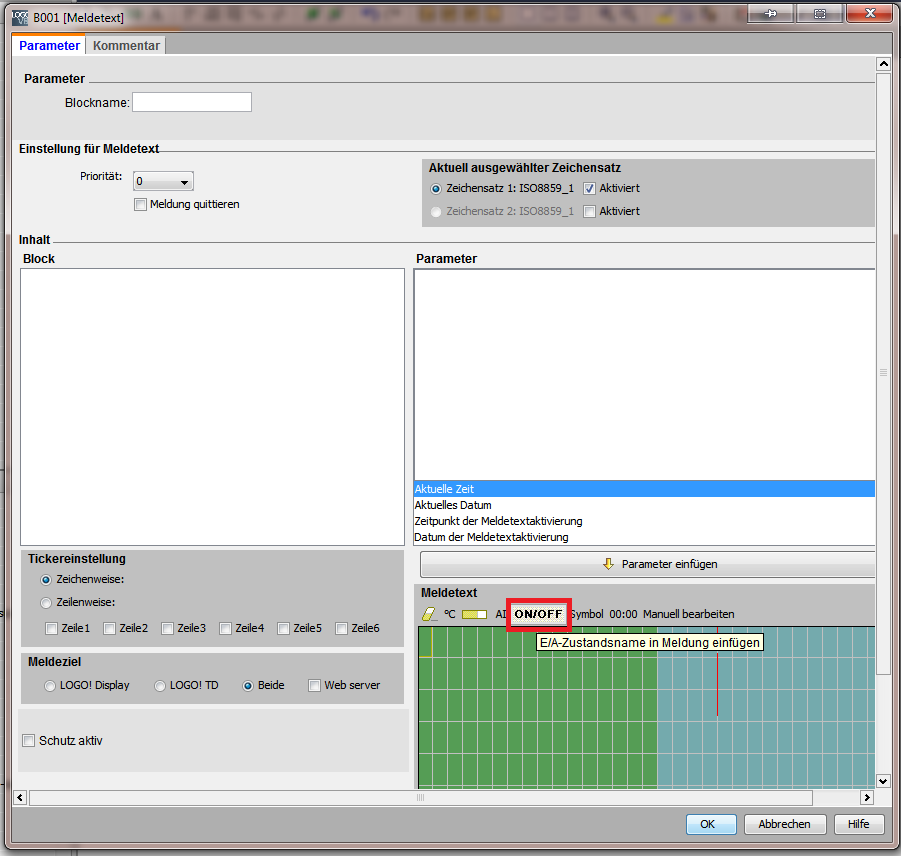Open the Priorität dropdown
The height and width of the screenshot is (856, 901).
point(164,182)
